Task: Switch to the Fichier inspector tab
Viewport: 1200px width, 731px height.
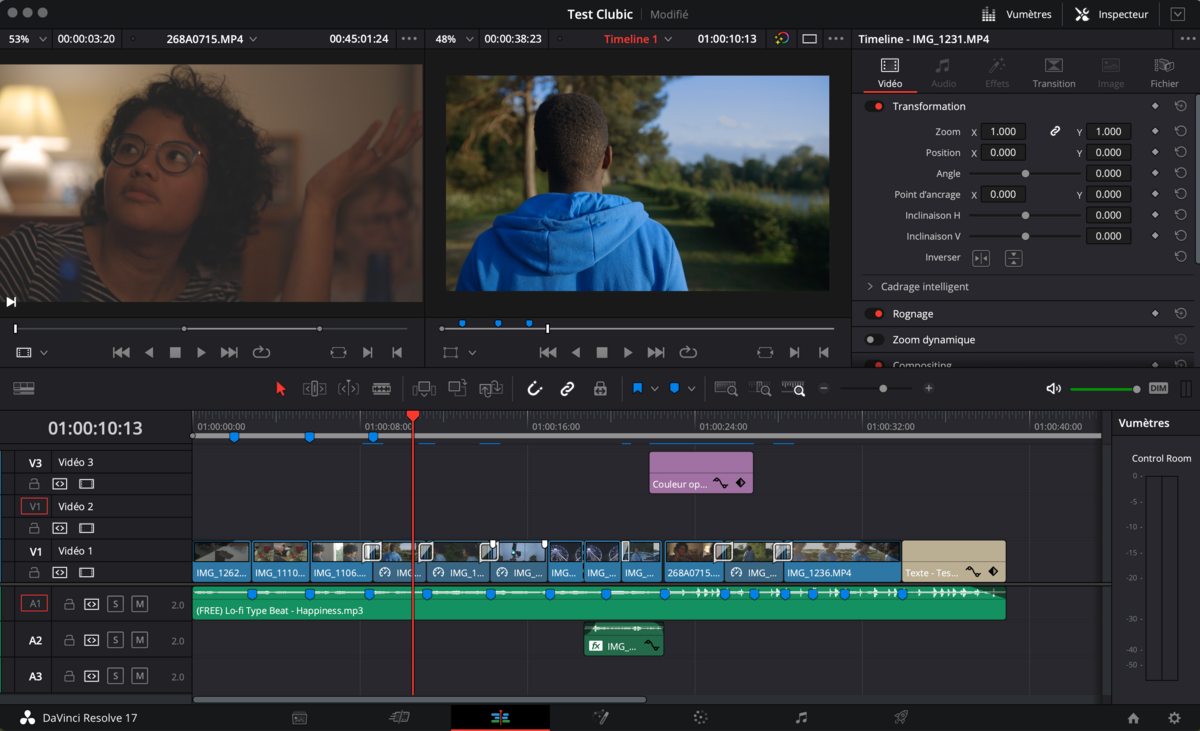Action: 1164,73
